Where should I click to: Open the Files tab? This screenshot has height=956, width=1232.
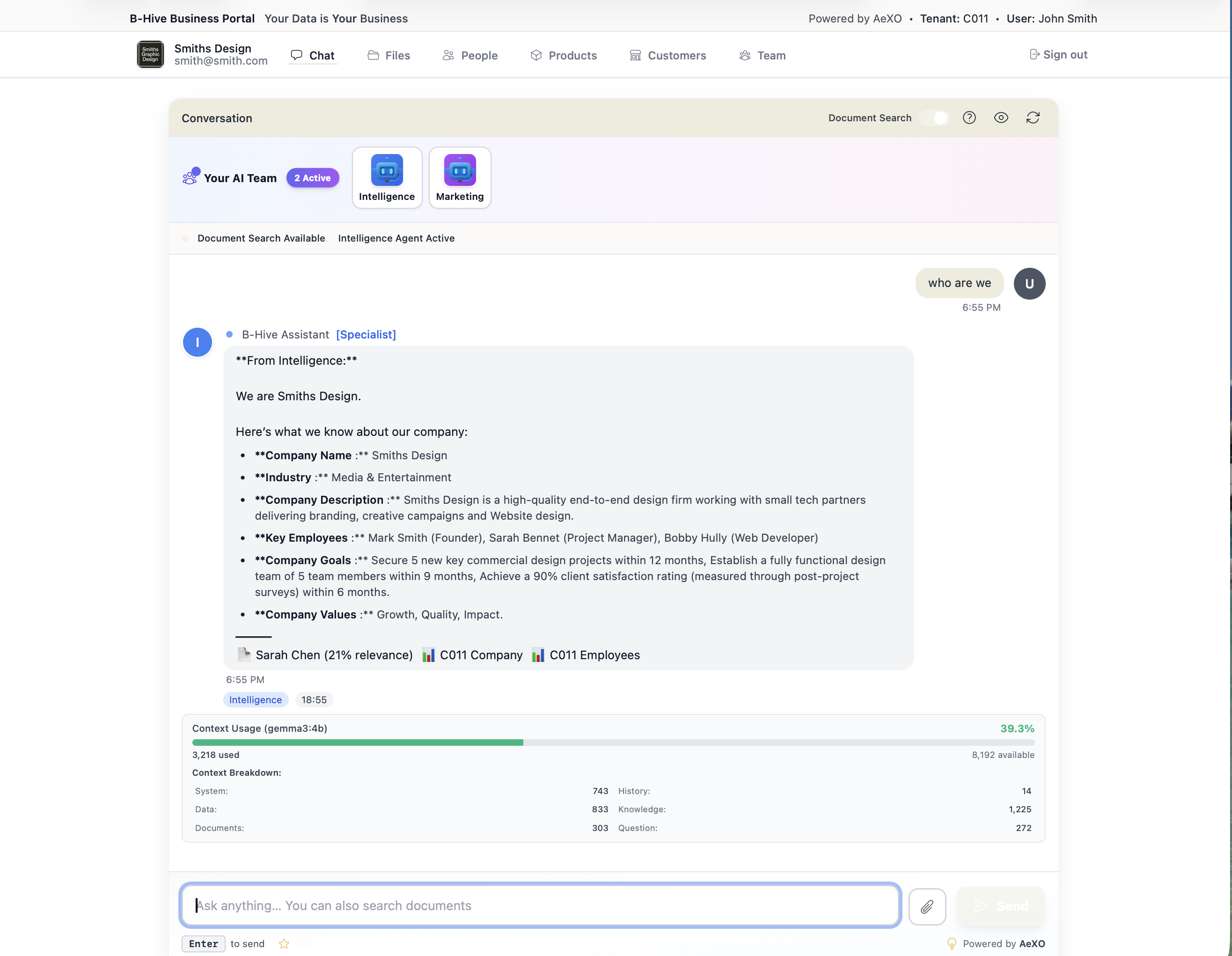tap(389, 55)
